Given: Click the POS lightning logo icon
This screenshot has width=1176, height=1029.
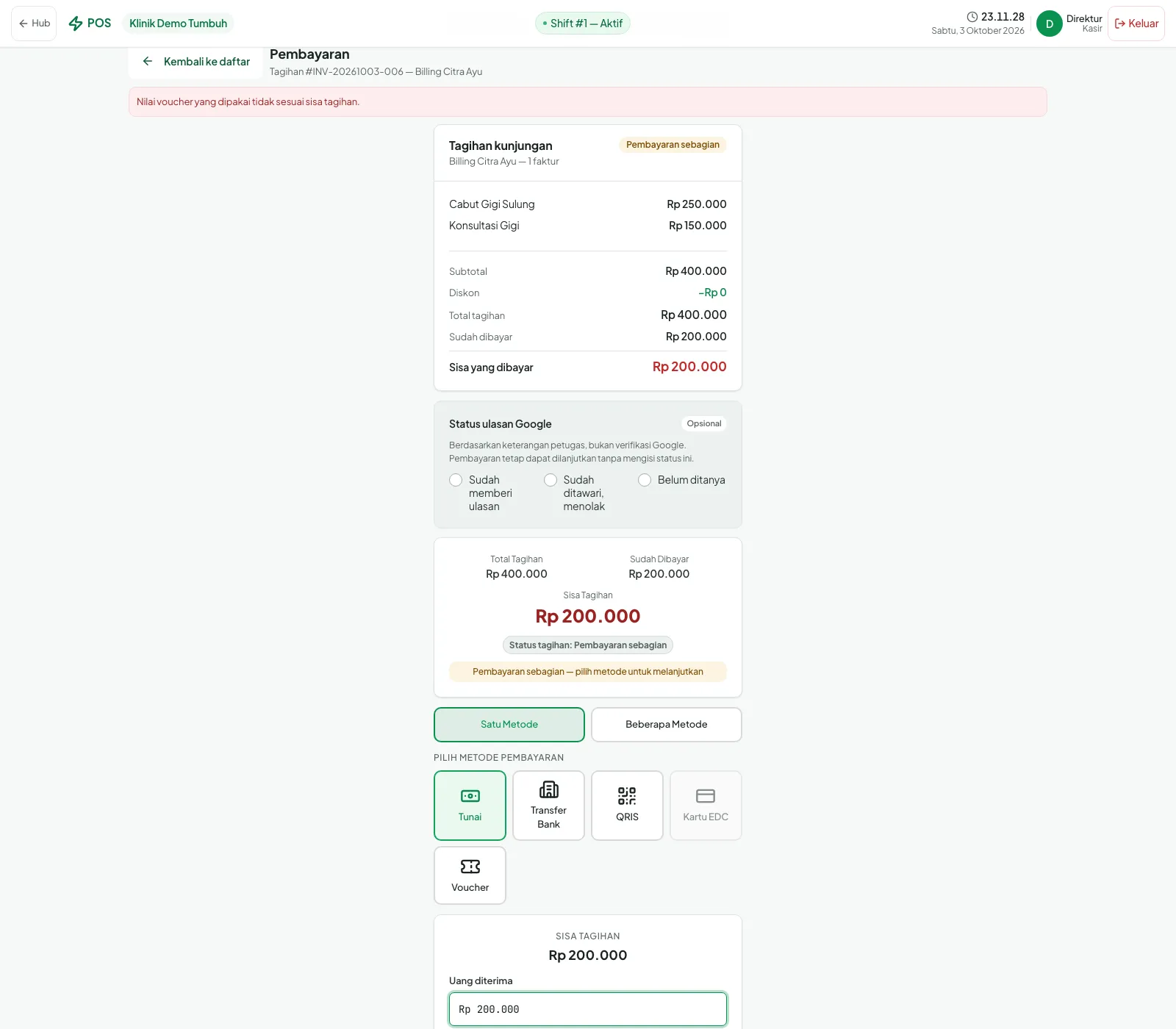Looking at the screenshot, I should (76, 24).
